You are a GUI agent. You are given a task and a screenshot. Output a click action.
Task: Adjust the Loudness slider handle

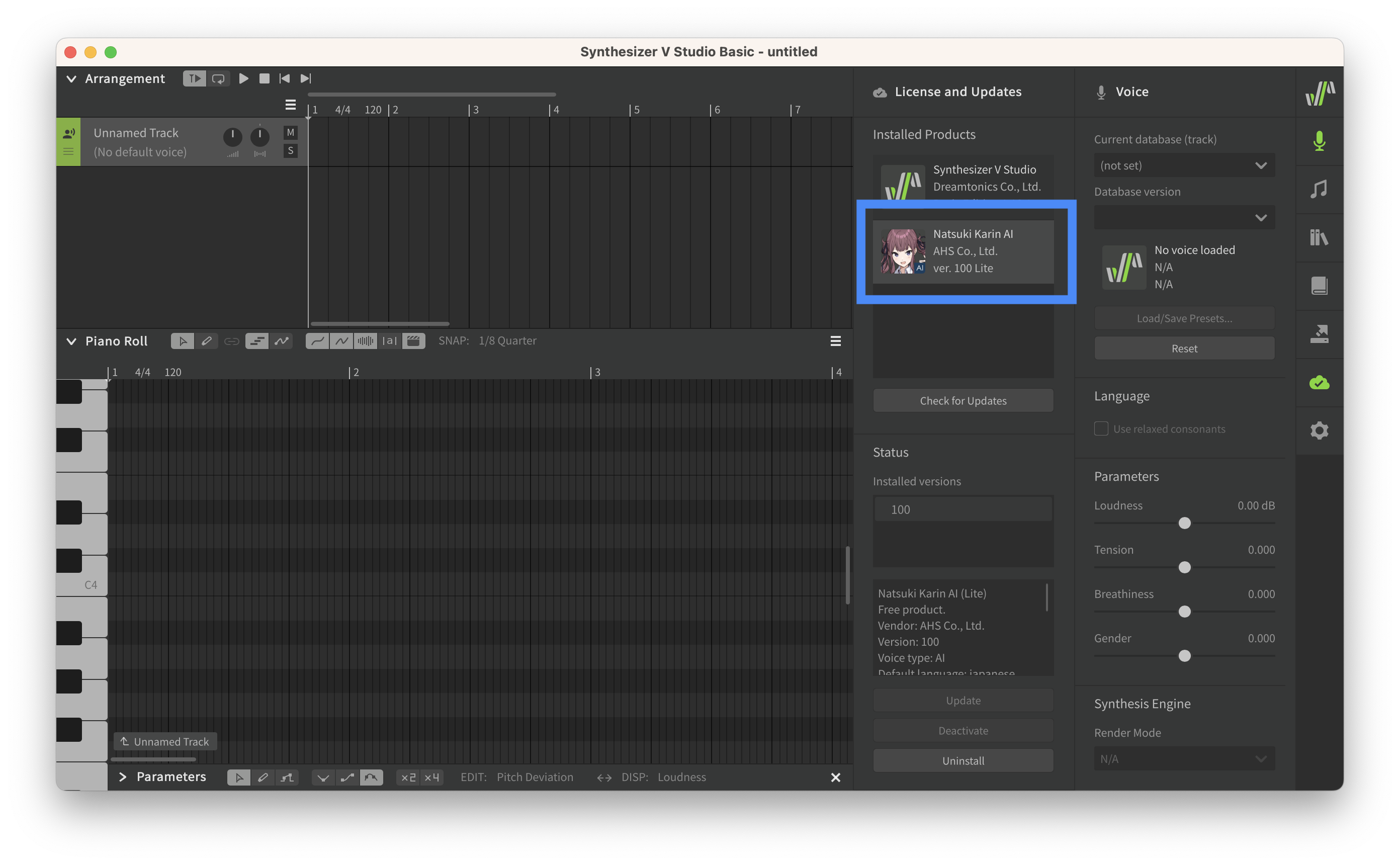[x=1184, y=523]
